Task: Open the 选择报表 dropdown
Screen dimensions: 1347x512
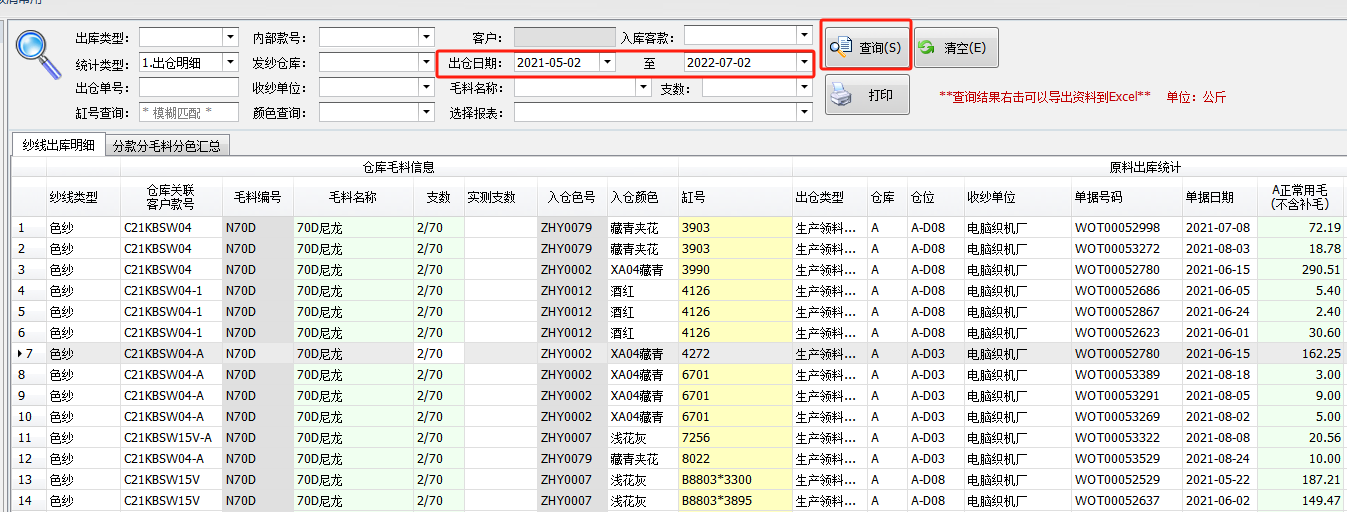Action: click(x=805, y=113)
